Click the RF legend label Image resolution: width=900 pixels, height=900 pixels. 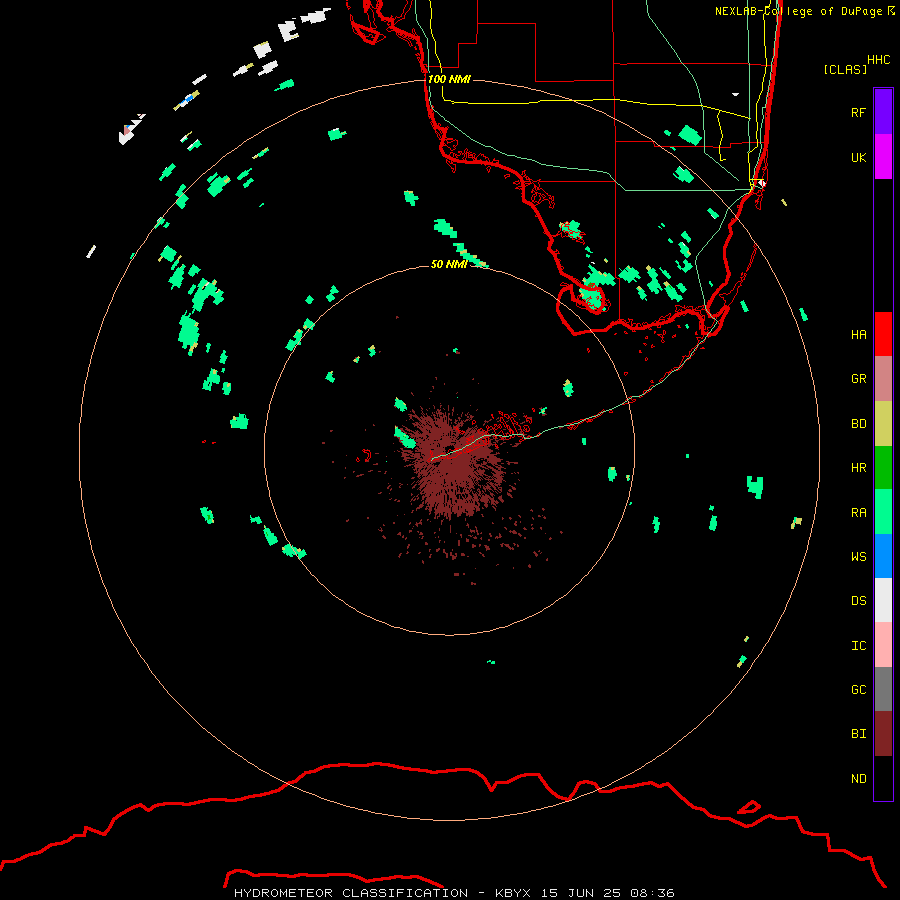pyautogui.click(x=858, y=112)
